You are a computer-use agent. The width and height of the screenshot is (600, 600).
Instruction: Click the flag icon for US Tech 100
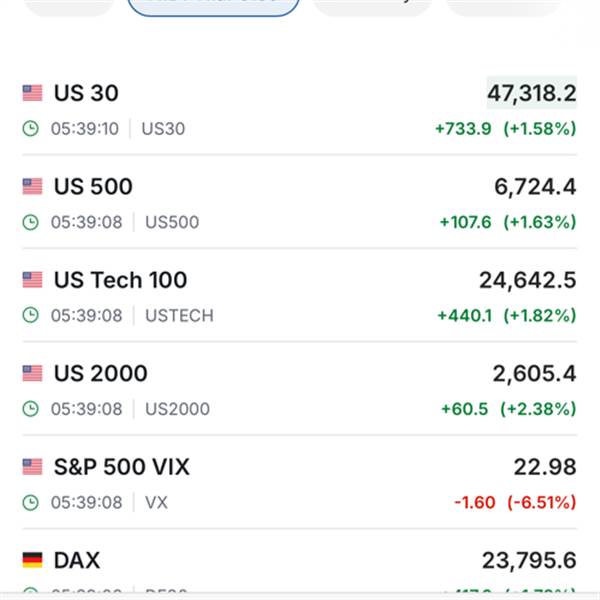[32, 280]
